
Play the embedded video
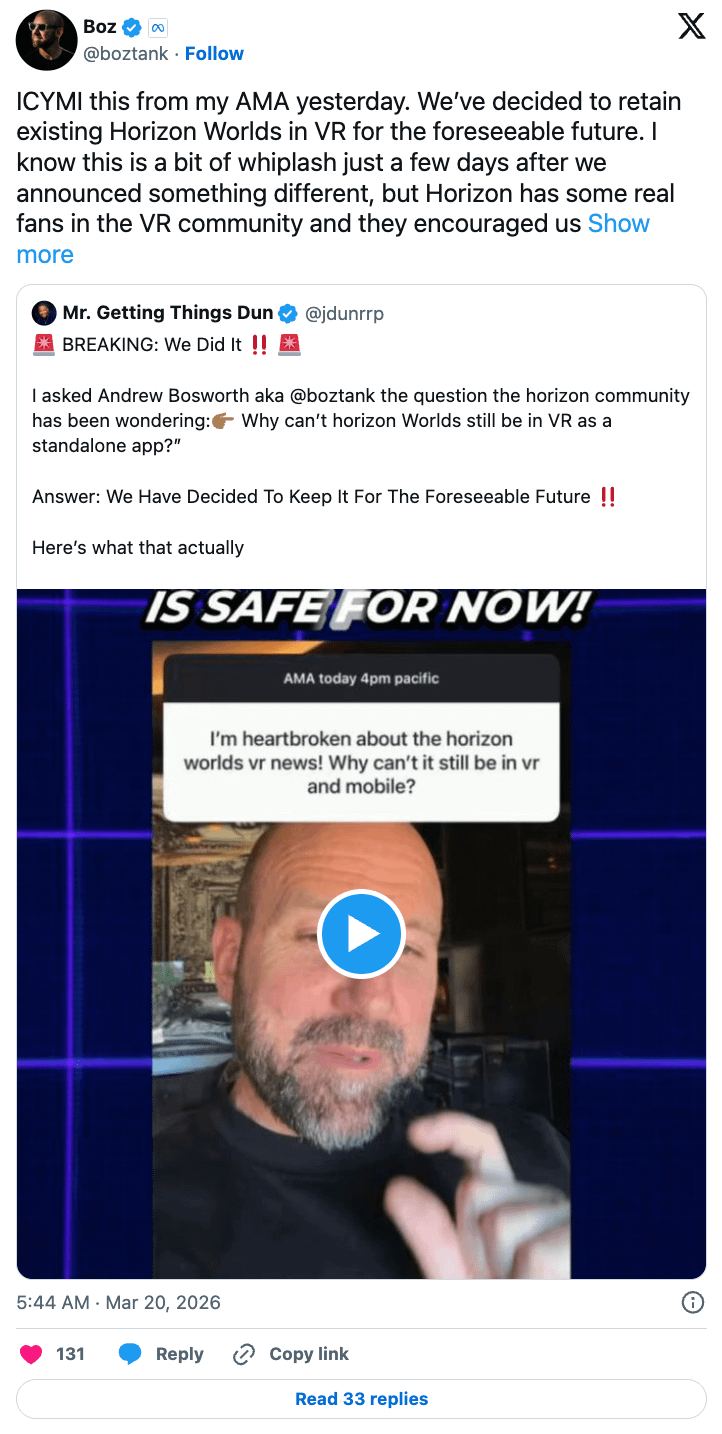[361, 933]
